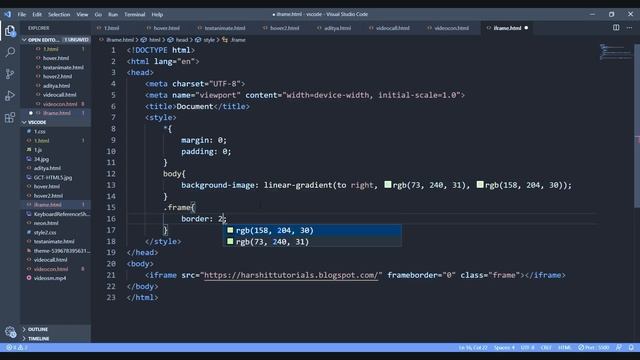
Task: Open the Source Control view icon
Action: (10, 74)
